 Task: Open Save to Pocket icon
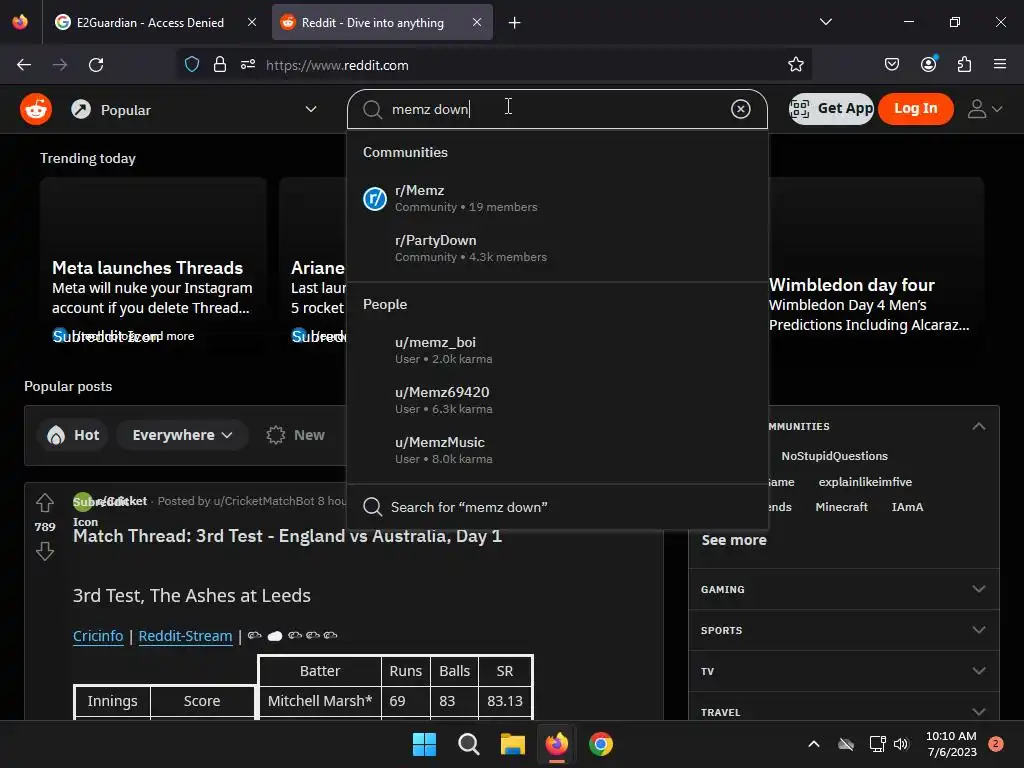tap(891, 64)
